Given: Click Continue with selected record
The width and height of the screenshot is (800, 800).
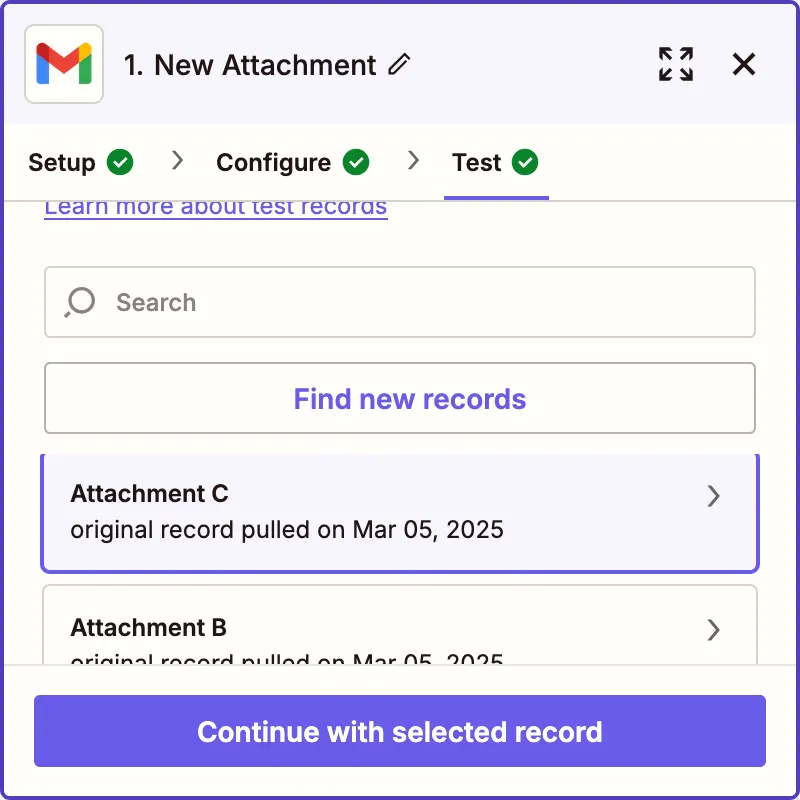Looking at the screenshot, I should 399,732.
